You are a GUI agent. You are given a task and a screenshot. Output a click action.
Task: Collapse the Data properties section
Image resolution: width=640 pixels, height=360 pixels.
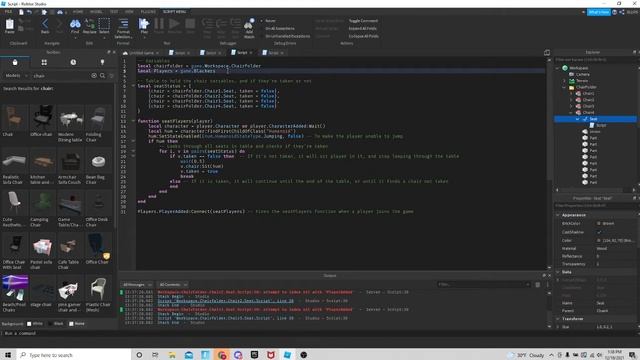tap(558, 272)
